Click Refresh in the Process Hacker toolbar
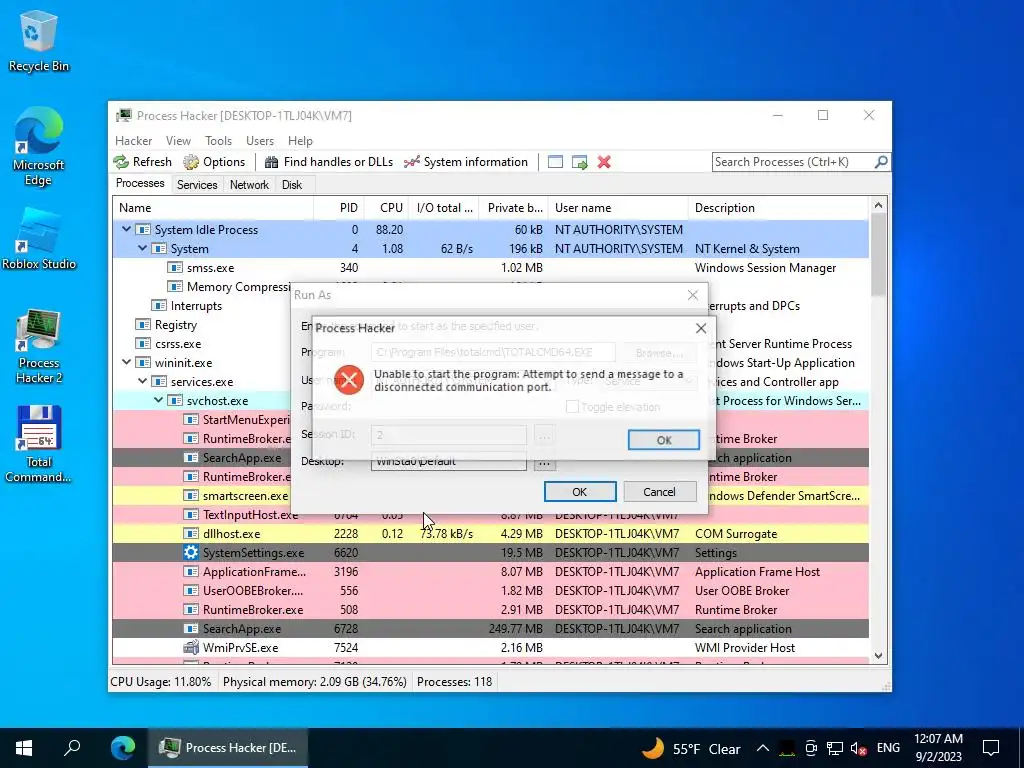Screen dimensions: 1024x768 click(x=142, y=162)
